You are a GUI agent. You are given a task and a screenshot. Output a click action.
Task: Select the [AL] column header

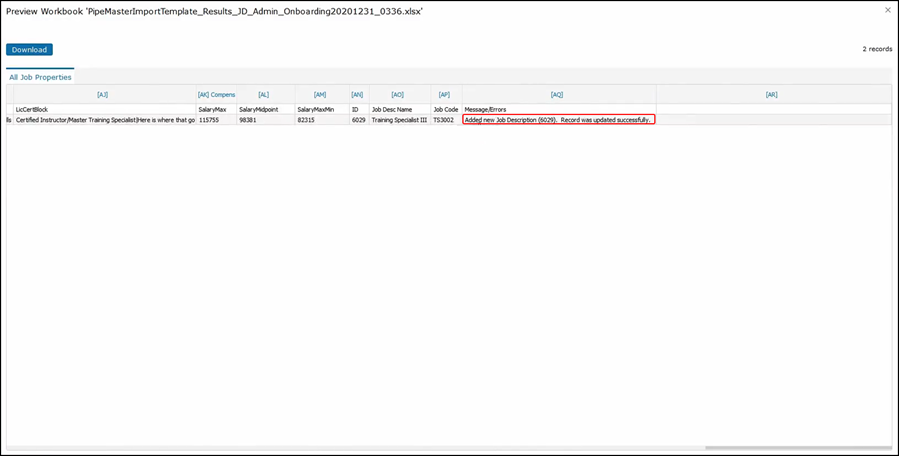pyautogui.click(x=264, y=94)
